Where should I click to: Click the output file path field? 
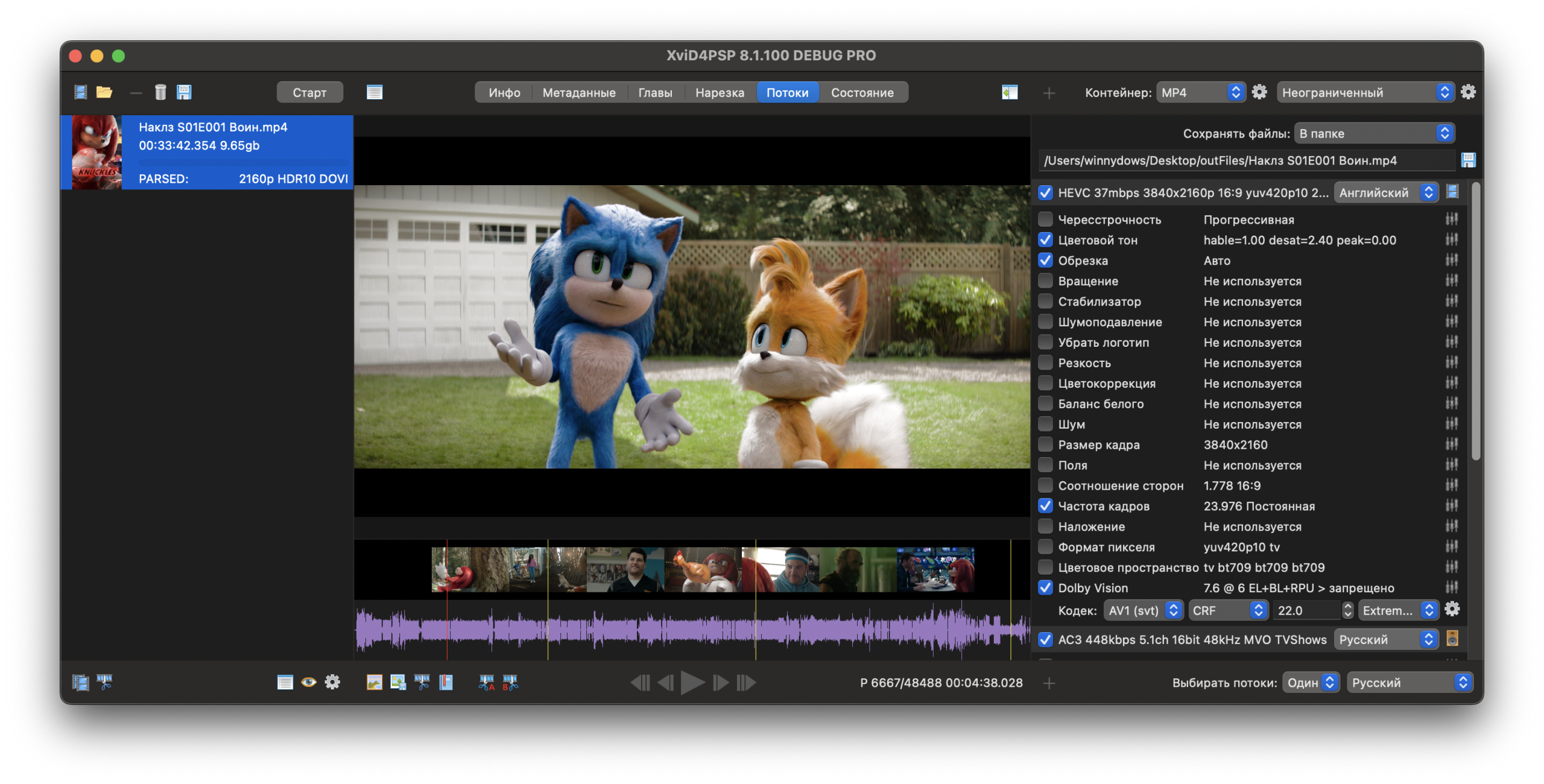[1247, 160]
